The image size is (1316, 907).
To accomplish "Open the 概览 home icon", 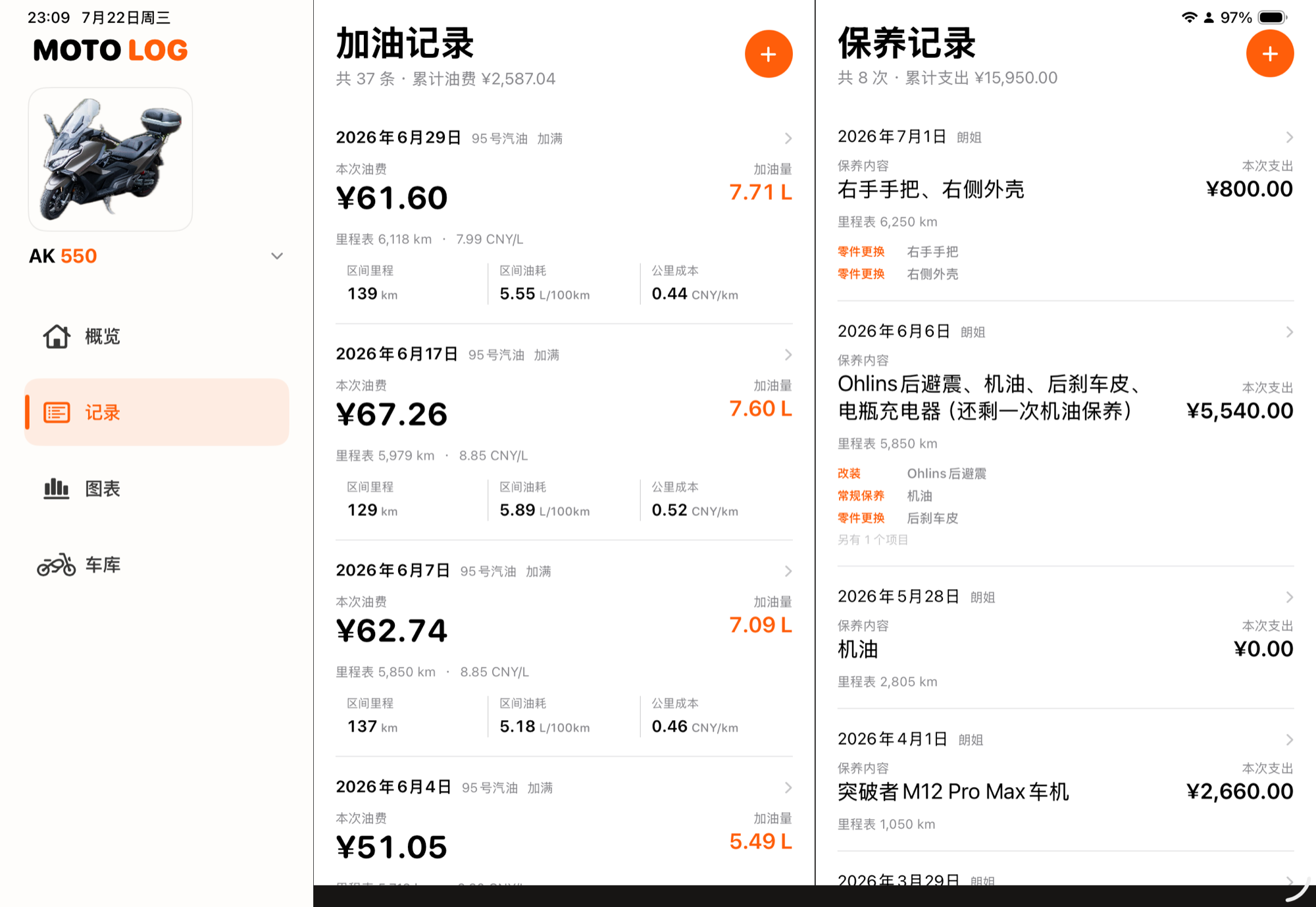I will [57, 336].
